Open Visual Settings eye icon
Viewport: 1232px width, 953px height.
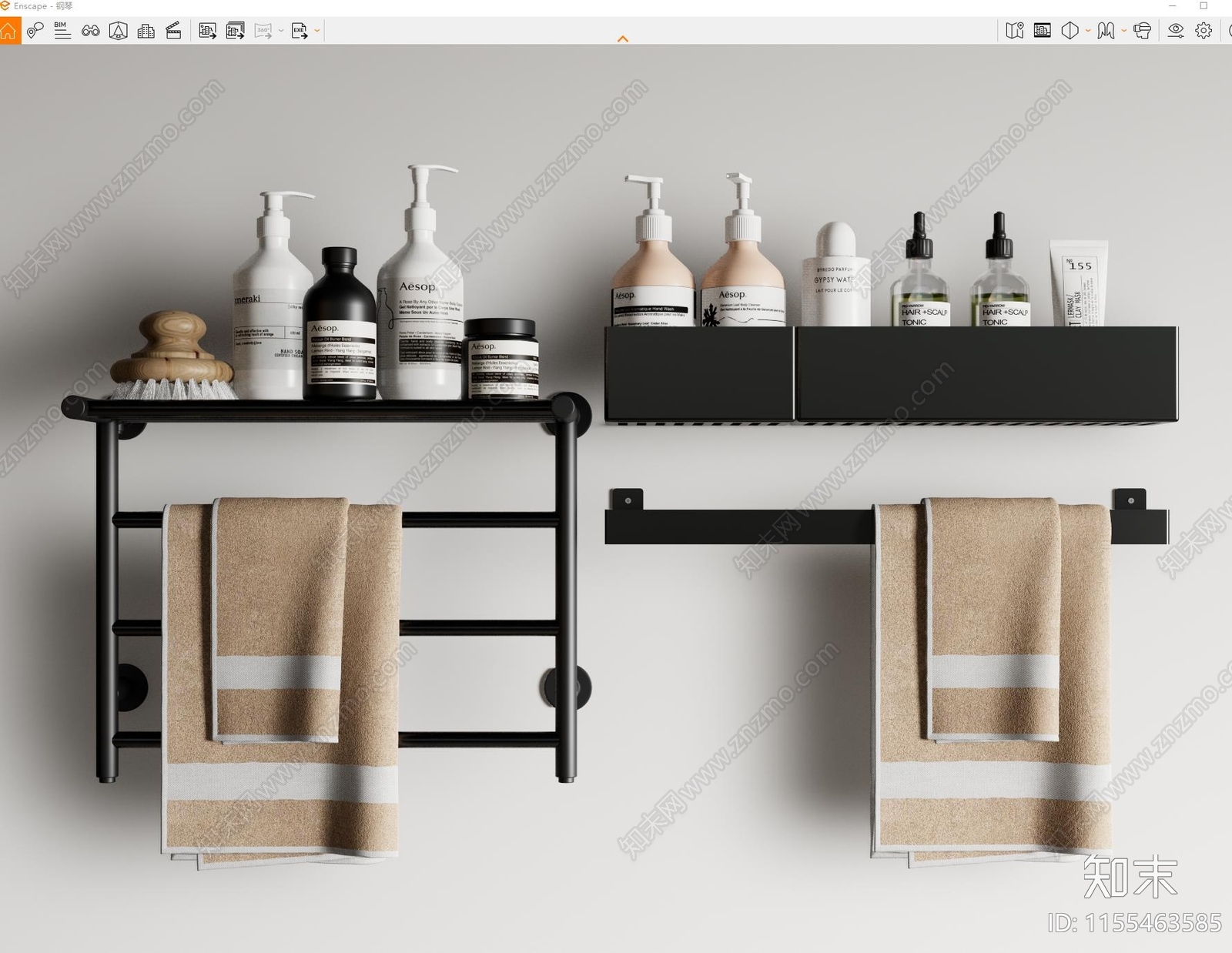1176,31
